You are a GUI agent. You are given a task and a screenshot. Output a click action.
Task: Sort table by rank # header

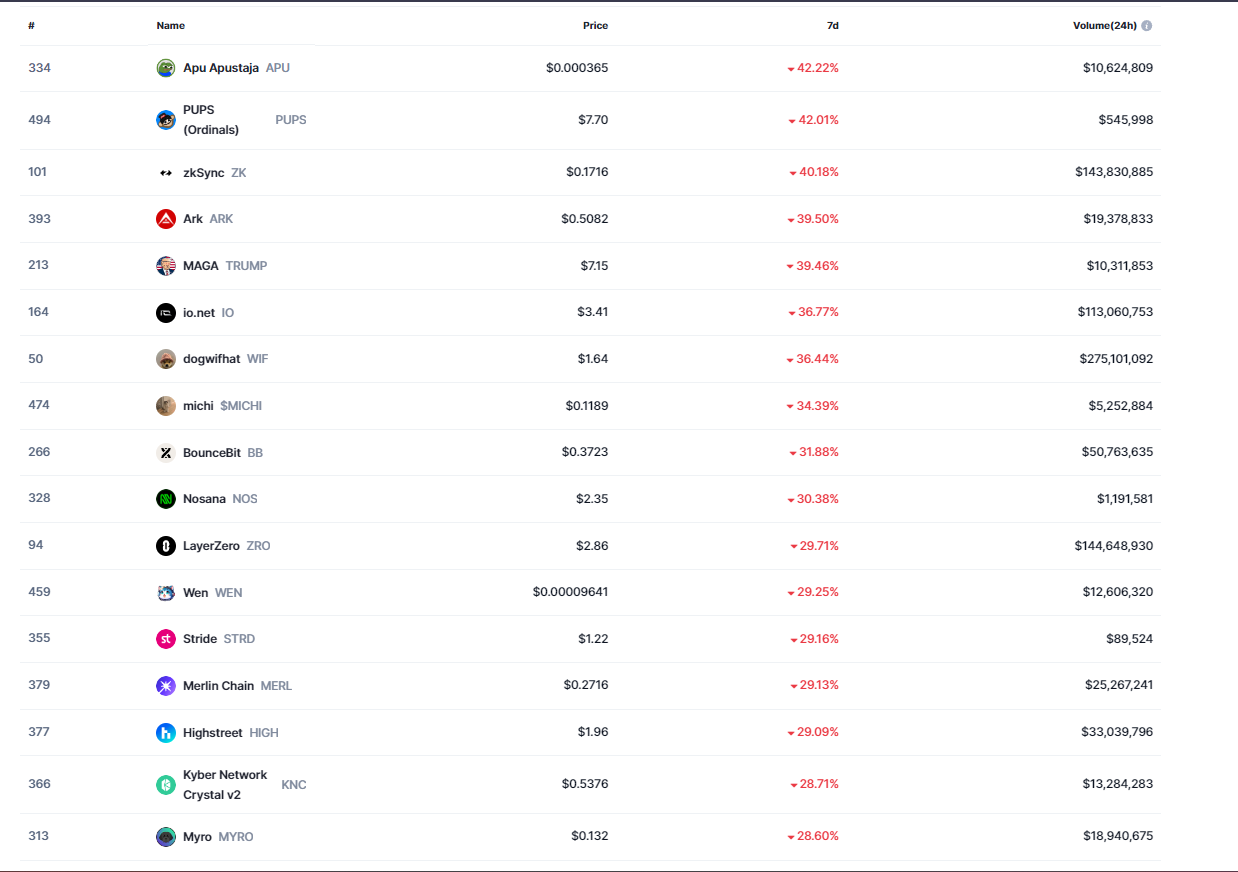[x=32, y=26]
